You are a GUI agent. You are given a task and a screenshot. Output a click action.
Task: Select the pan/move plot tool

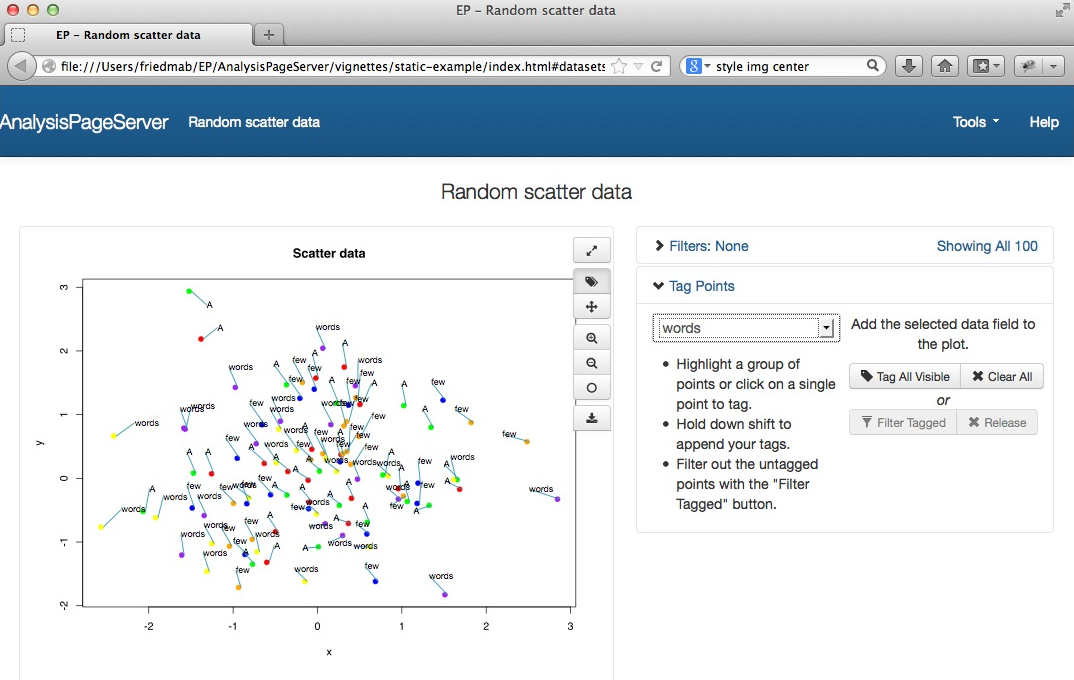click(591, 307)
